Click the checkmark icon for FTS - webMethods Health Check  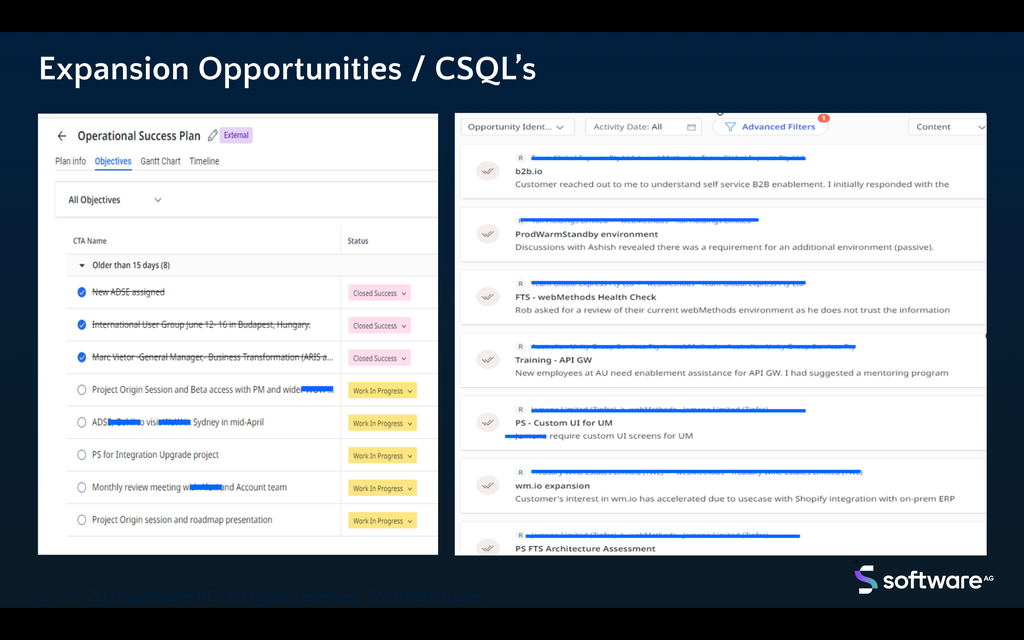(x=487, y=297)
